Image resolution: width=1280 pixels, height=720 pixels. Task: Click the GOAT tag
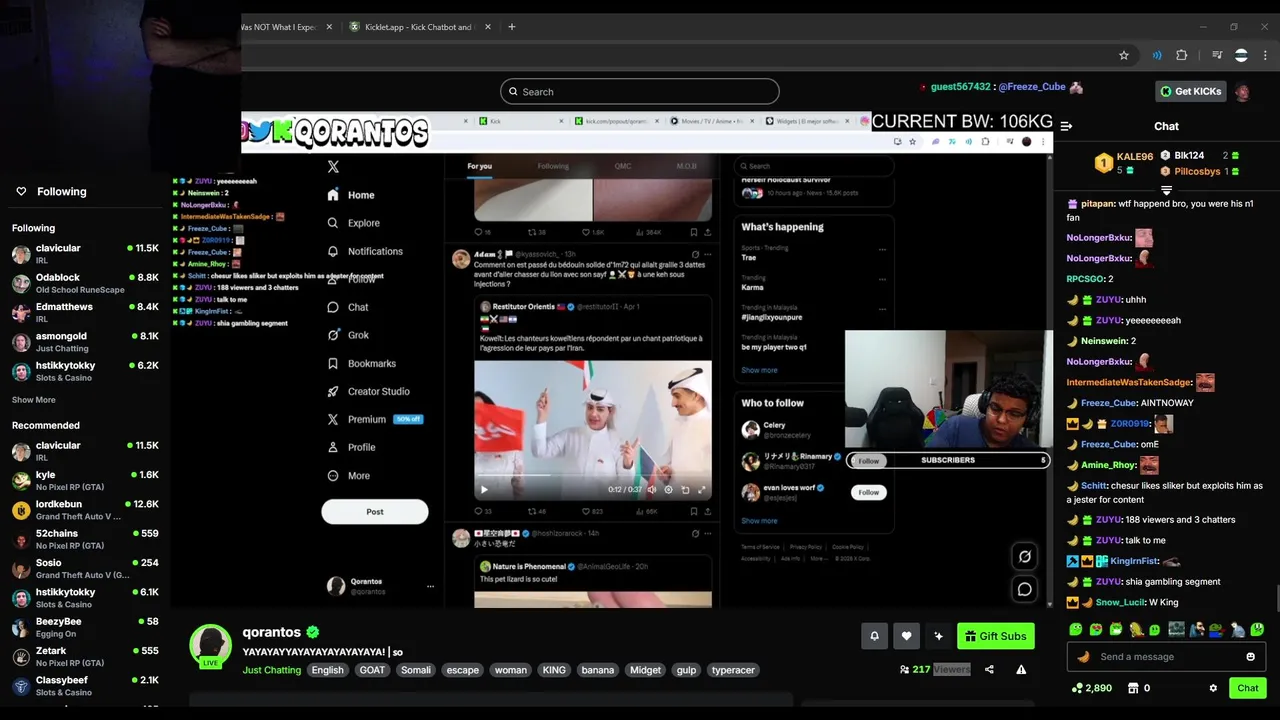pos(372,670)
